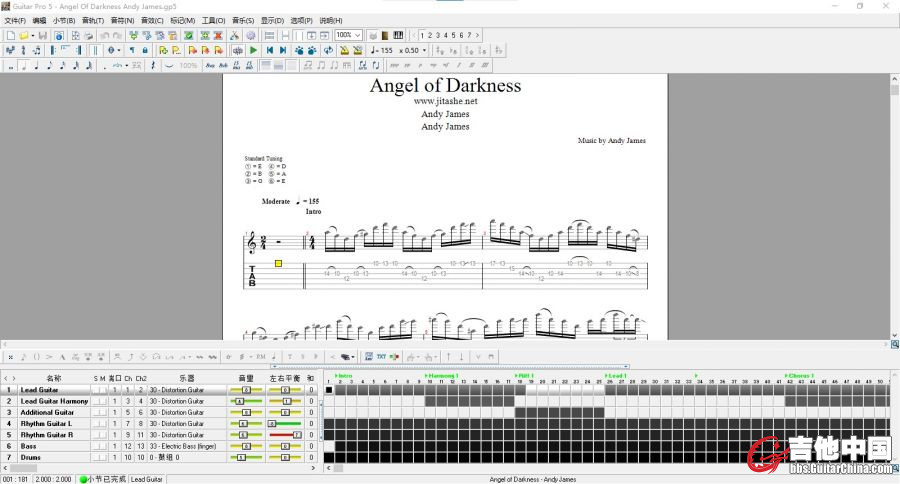The image size is (900, 484).
Task: Click the green Play button in toolbar
Action: click(253, 50)
